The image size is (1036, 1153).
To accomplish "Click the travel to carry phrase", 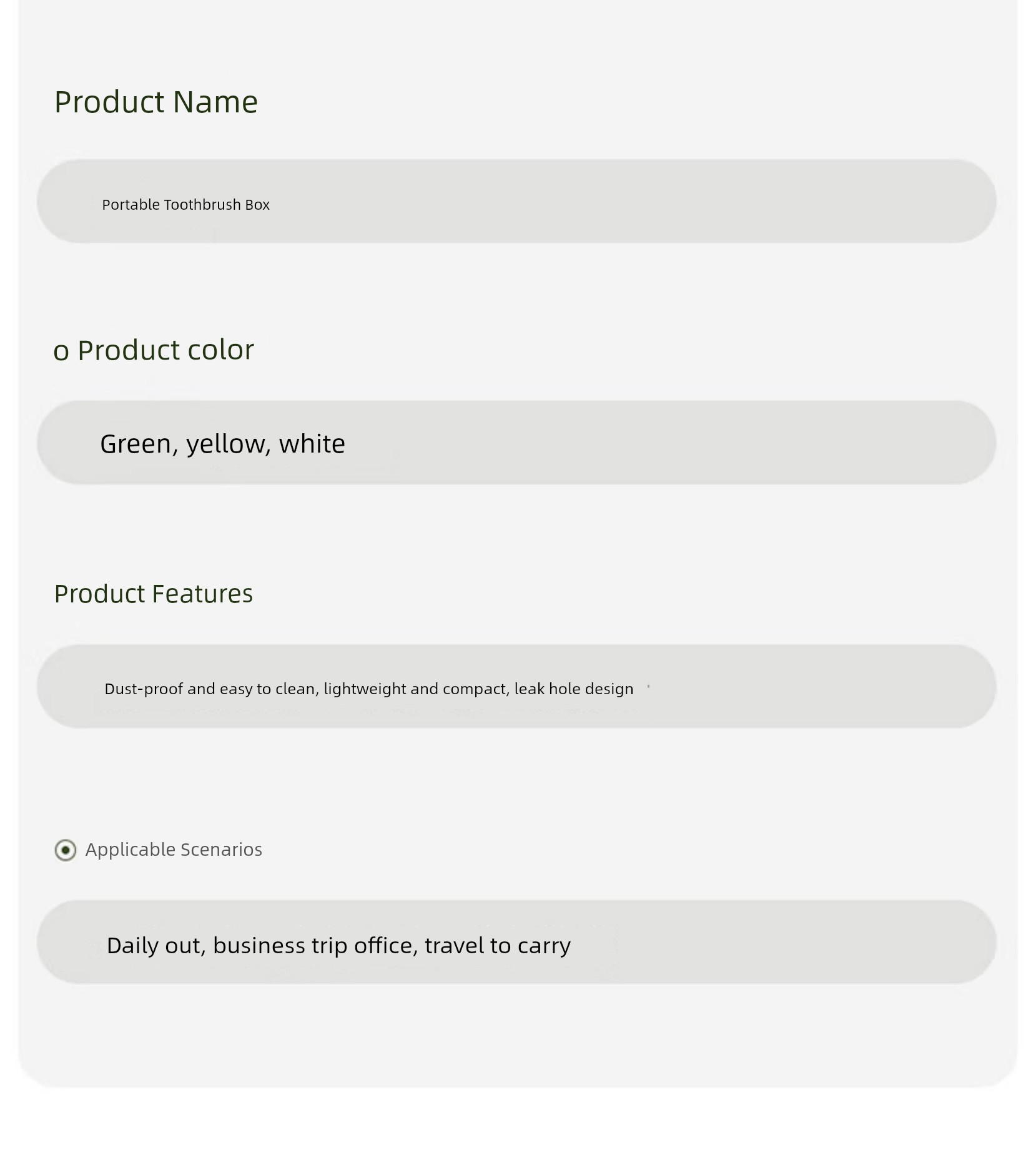I will [497, 946].
